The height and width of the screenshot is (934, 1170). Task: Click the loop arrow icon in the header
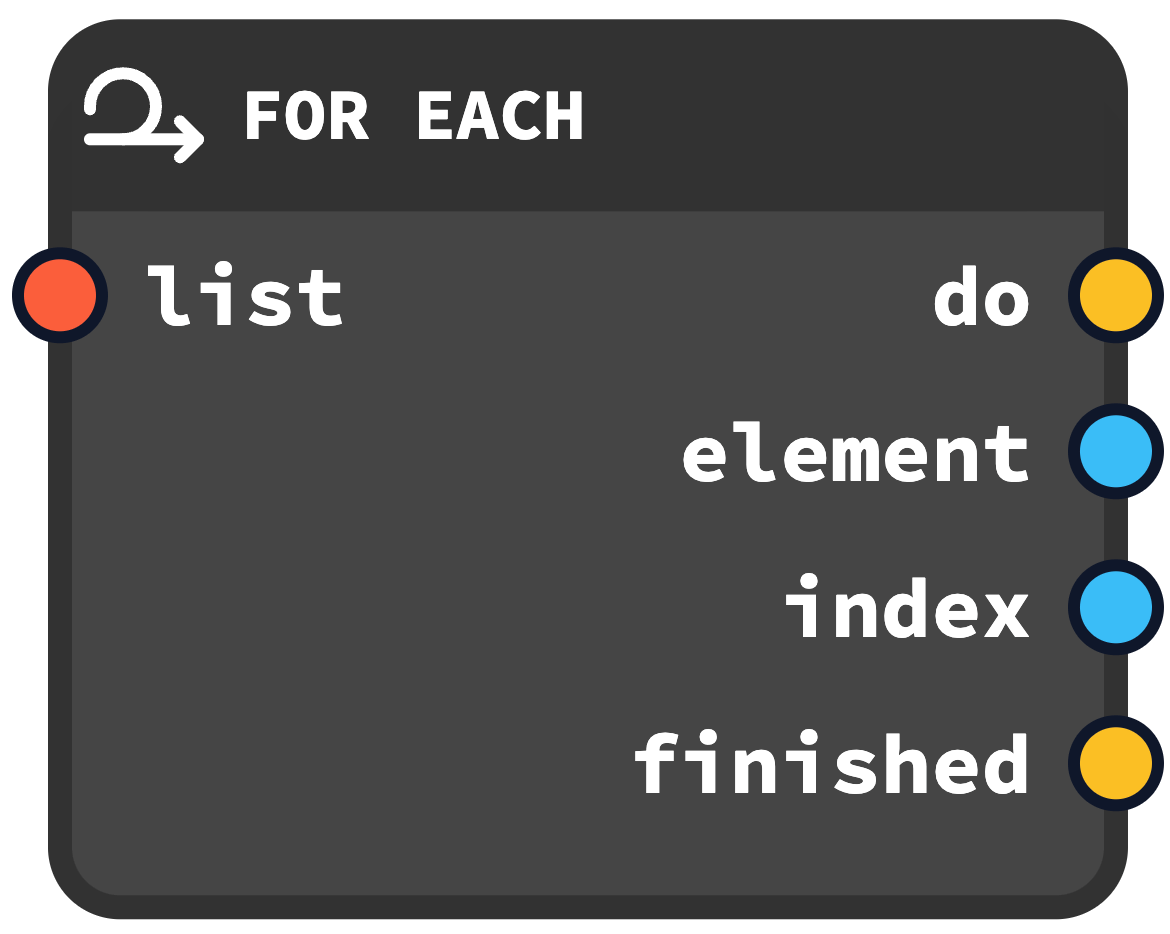tap(143, 115)
